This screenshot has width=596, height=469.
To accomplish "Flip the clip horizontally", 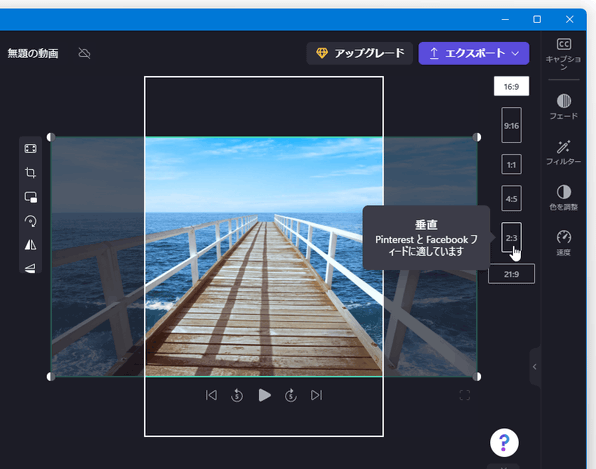I will pos(30,245).
